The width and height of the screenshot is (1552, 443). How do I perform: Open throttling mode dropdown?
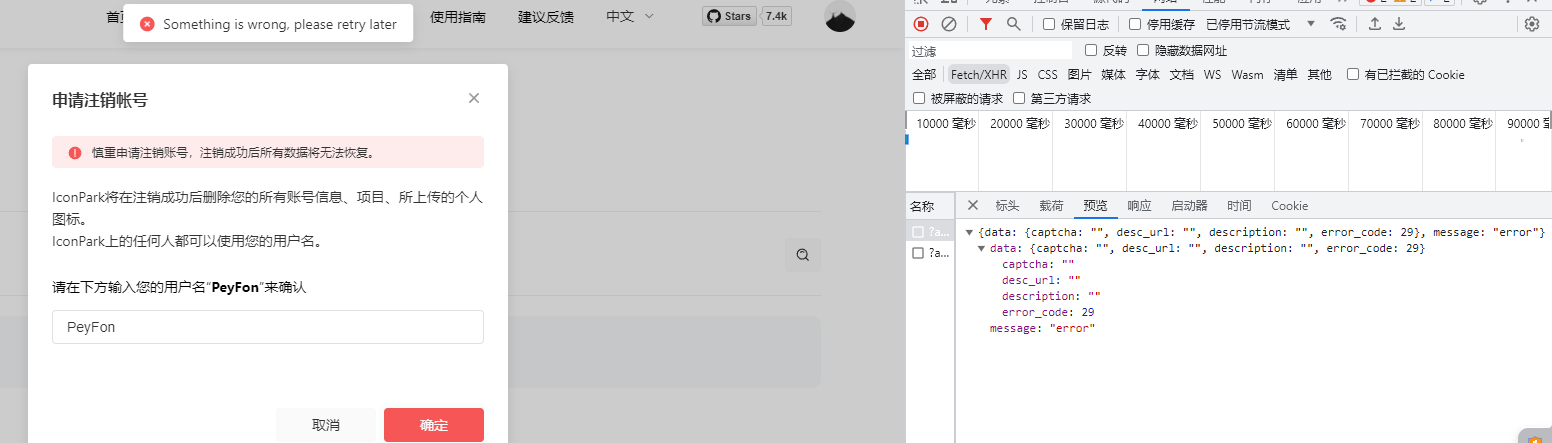pyautogui.click(x=1261, y=24)
